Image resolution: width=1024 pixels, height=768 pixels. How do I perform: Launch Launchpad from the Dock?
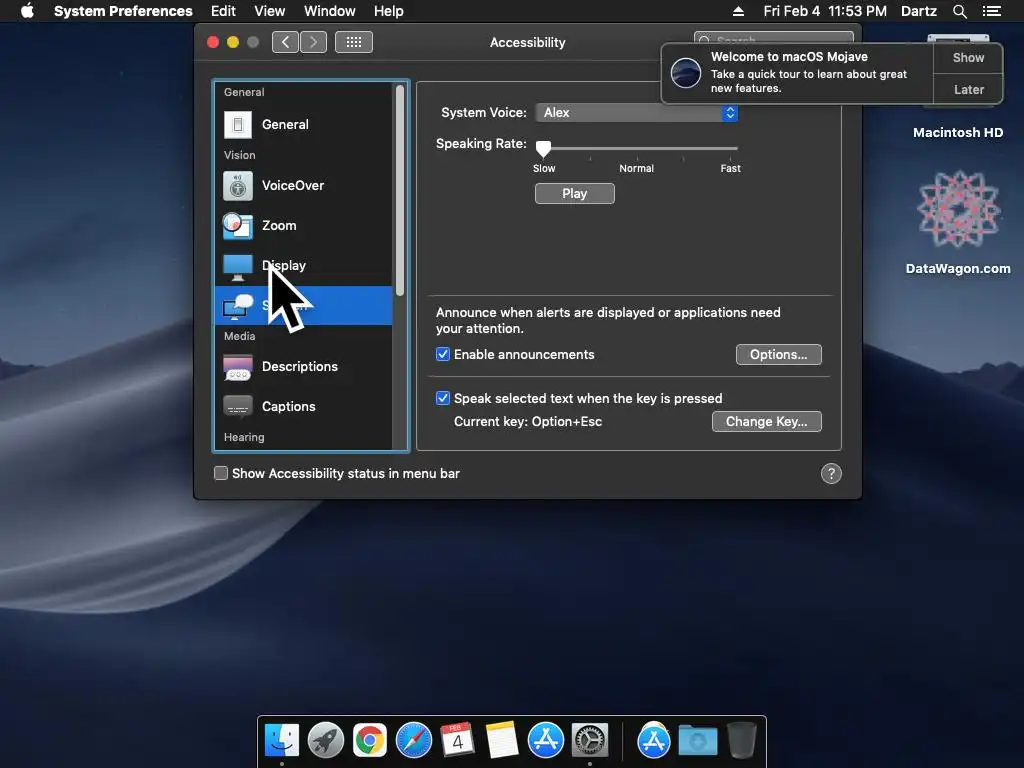tap(326, 741)
